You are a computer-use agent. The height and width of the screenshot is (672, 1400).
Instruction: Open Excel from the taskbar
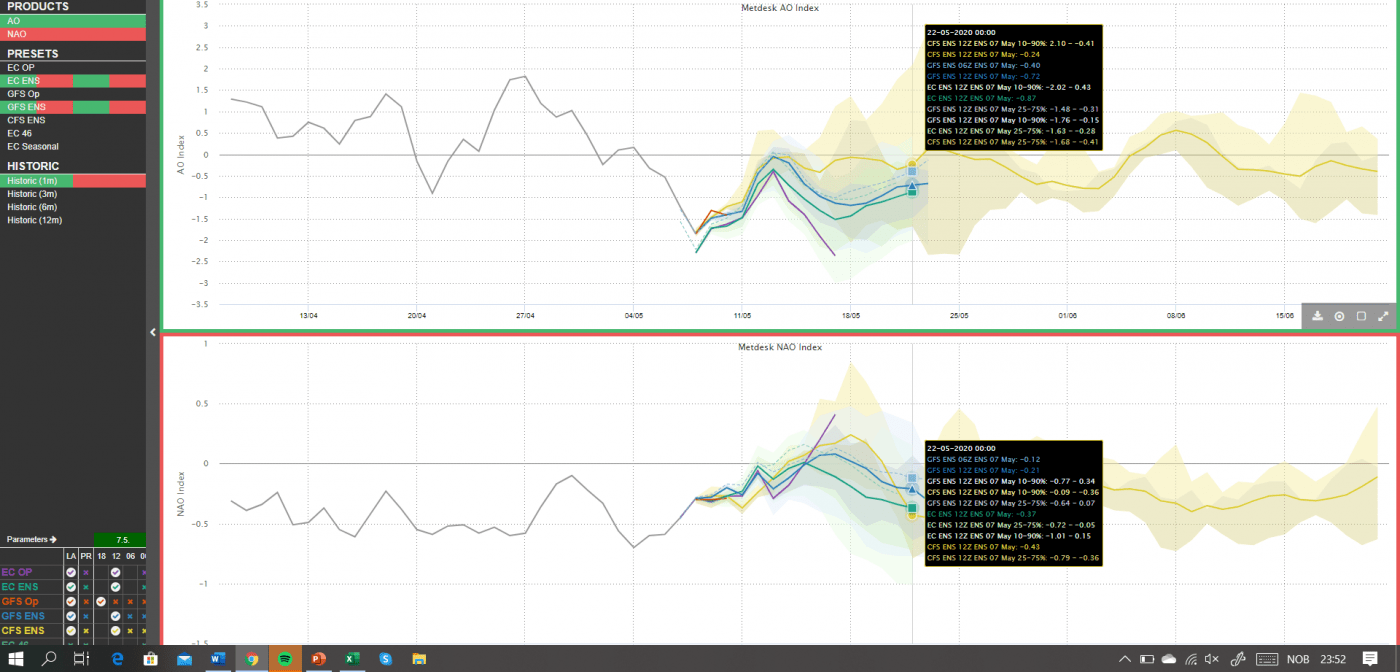click(x=352, y=659)
